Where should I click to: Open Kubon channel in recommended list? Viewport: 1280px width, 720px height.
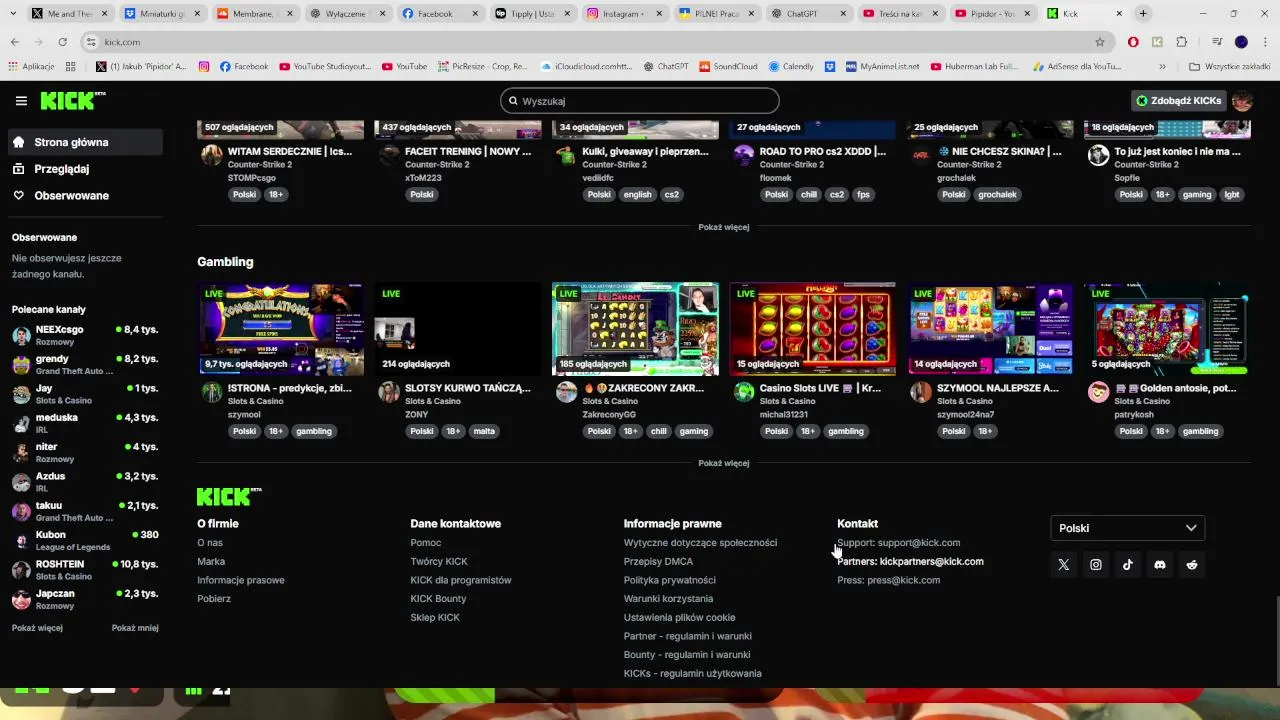pos(85,541)
